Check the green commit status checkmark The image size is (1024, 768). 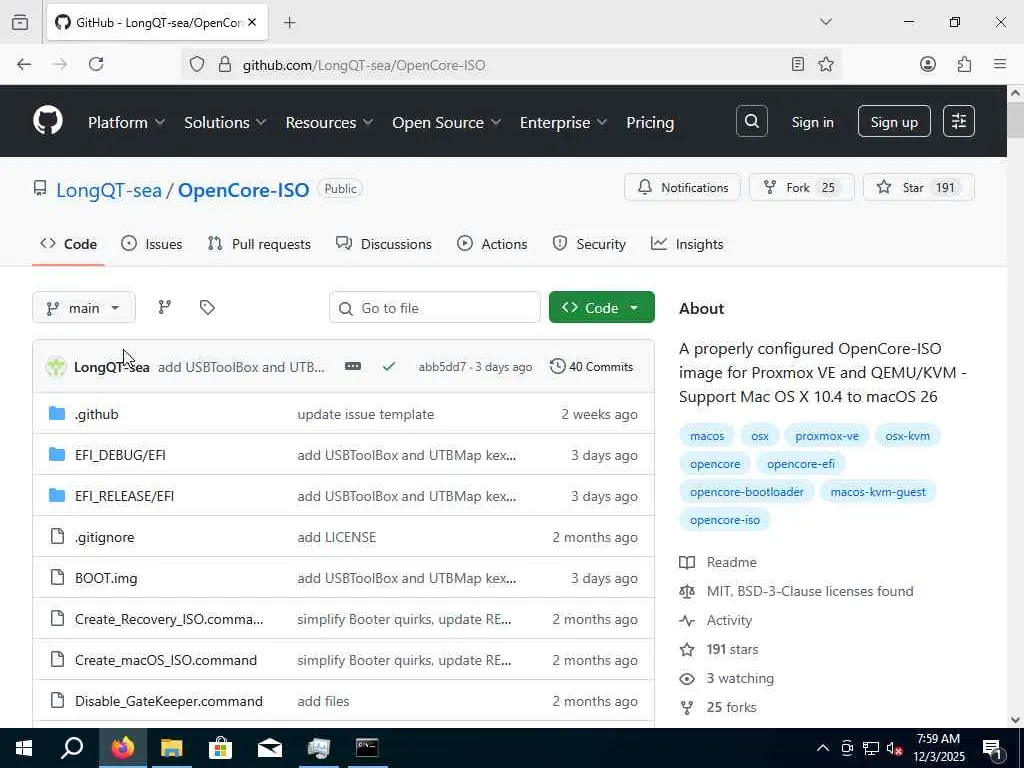click(x=389, y=367)
